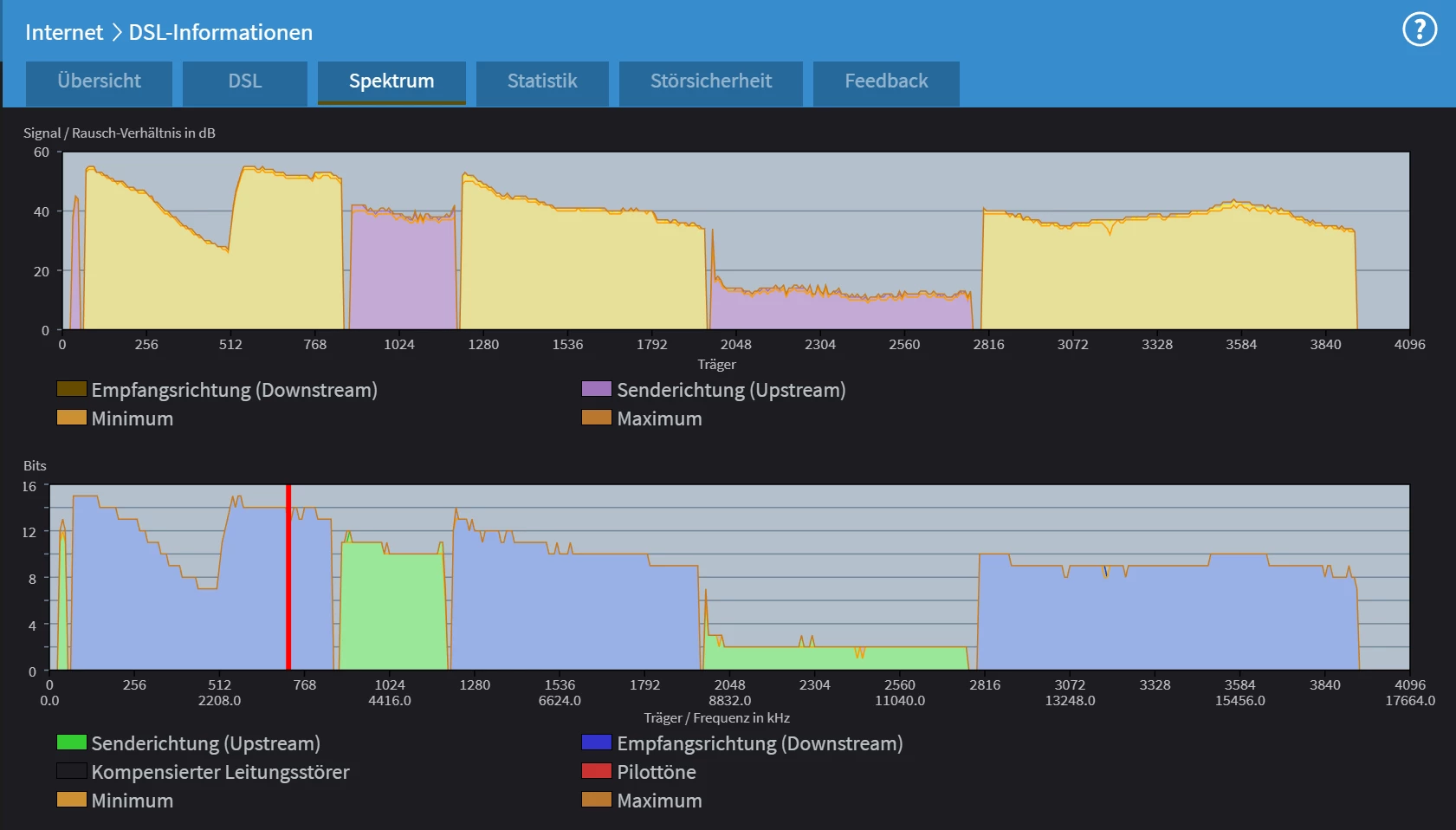
Task: Go to the Statistik tab
Action: point(542,83)
